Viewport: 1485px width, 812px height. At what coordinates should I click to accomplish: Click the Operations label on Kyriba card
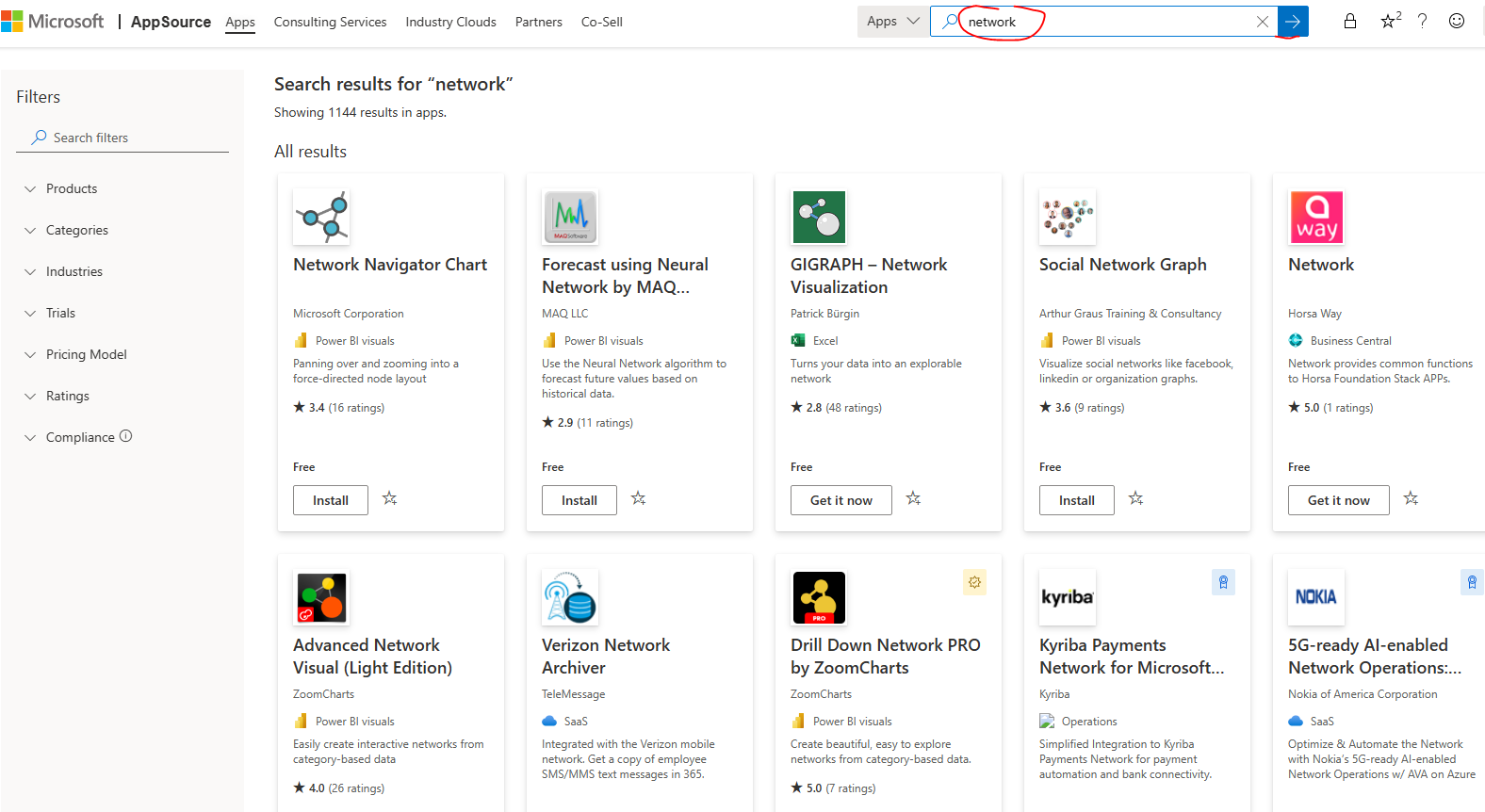(x=1089, y=722)
